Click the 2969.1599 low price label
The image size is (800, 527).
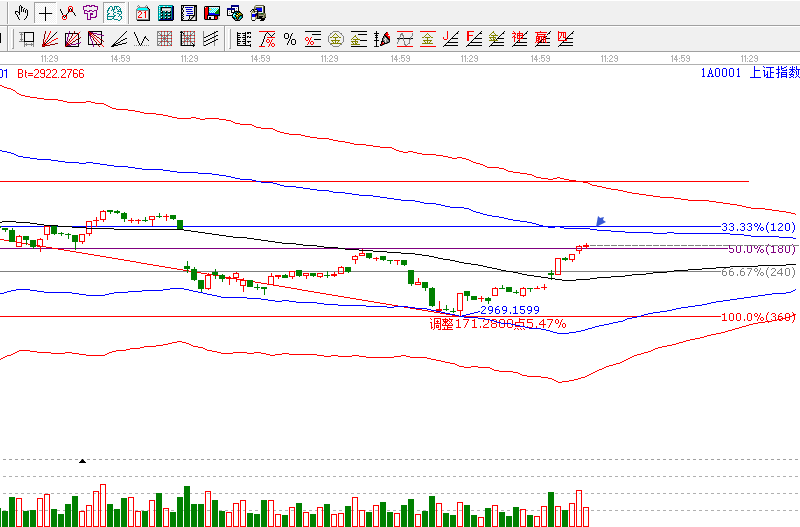pyautogui.click(x=510, y=310)
